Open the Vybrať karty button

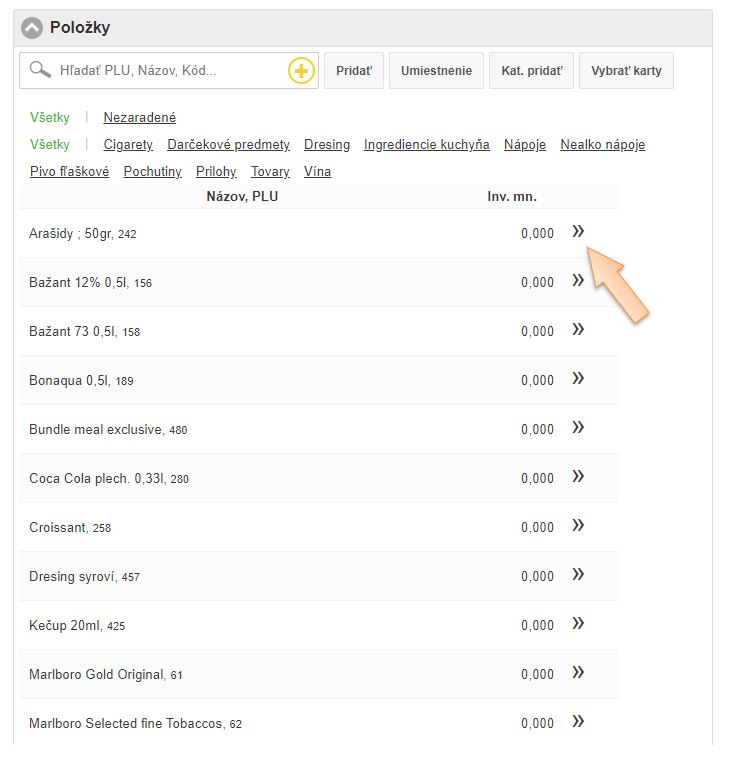click(626, 71)
